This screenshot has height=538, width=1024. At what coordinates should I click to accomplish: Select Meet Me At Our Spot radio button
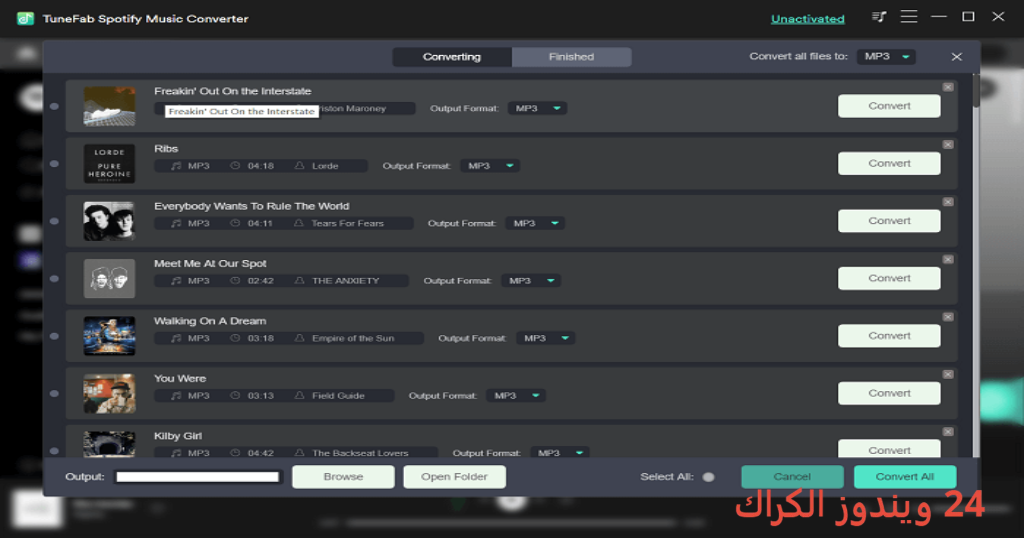(54, 279)
